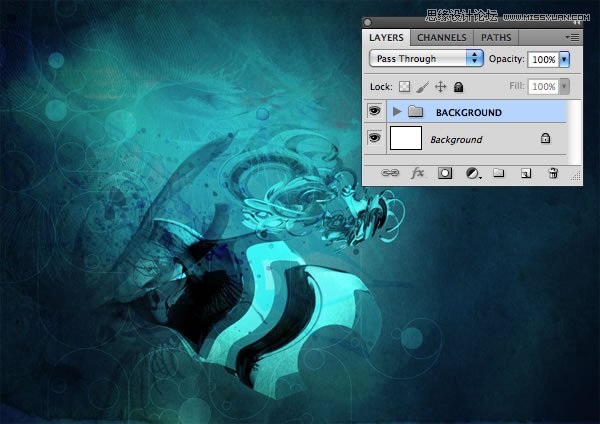Screen dimensions: 600x424
Task: Click the delete layer trash icon
Action: click(x=553, y=173)
